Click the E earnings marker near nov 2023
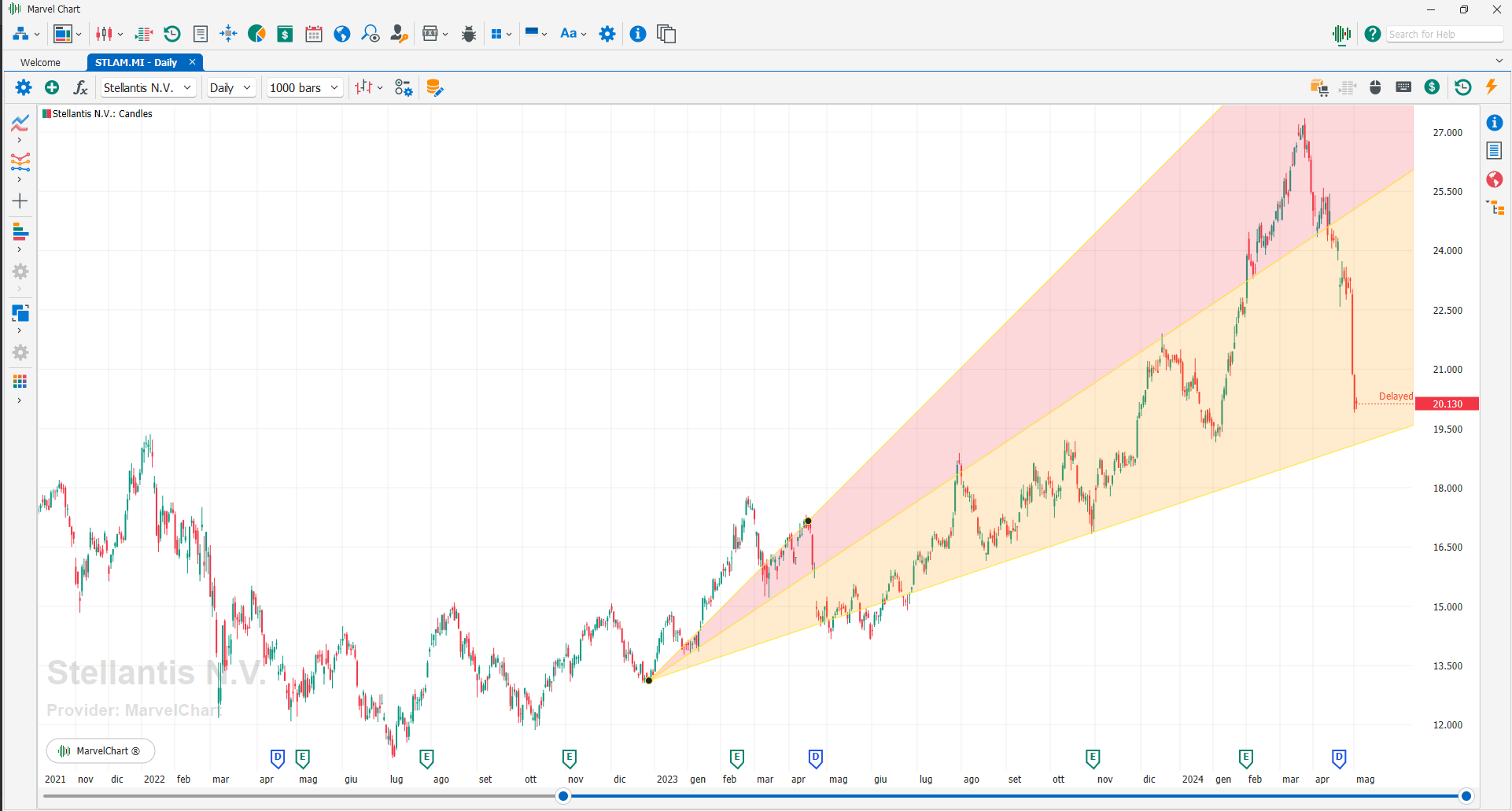 [x=1093, y=758]
